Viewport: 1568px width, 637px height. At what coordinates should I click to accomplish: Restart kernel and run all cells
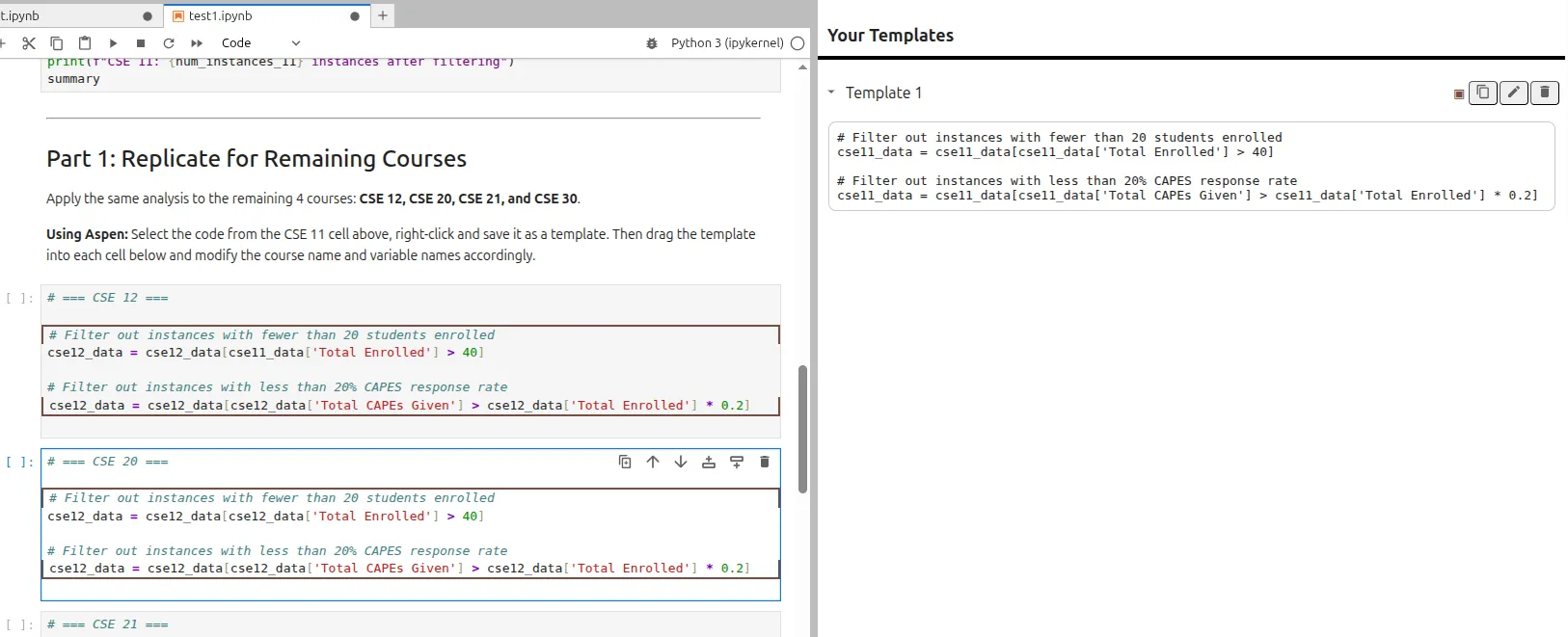click(197, 43)
